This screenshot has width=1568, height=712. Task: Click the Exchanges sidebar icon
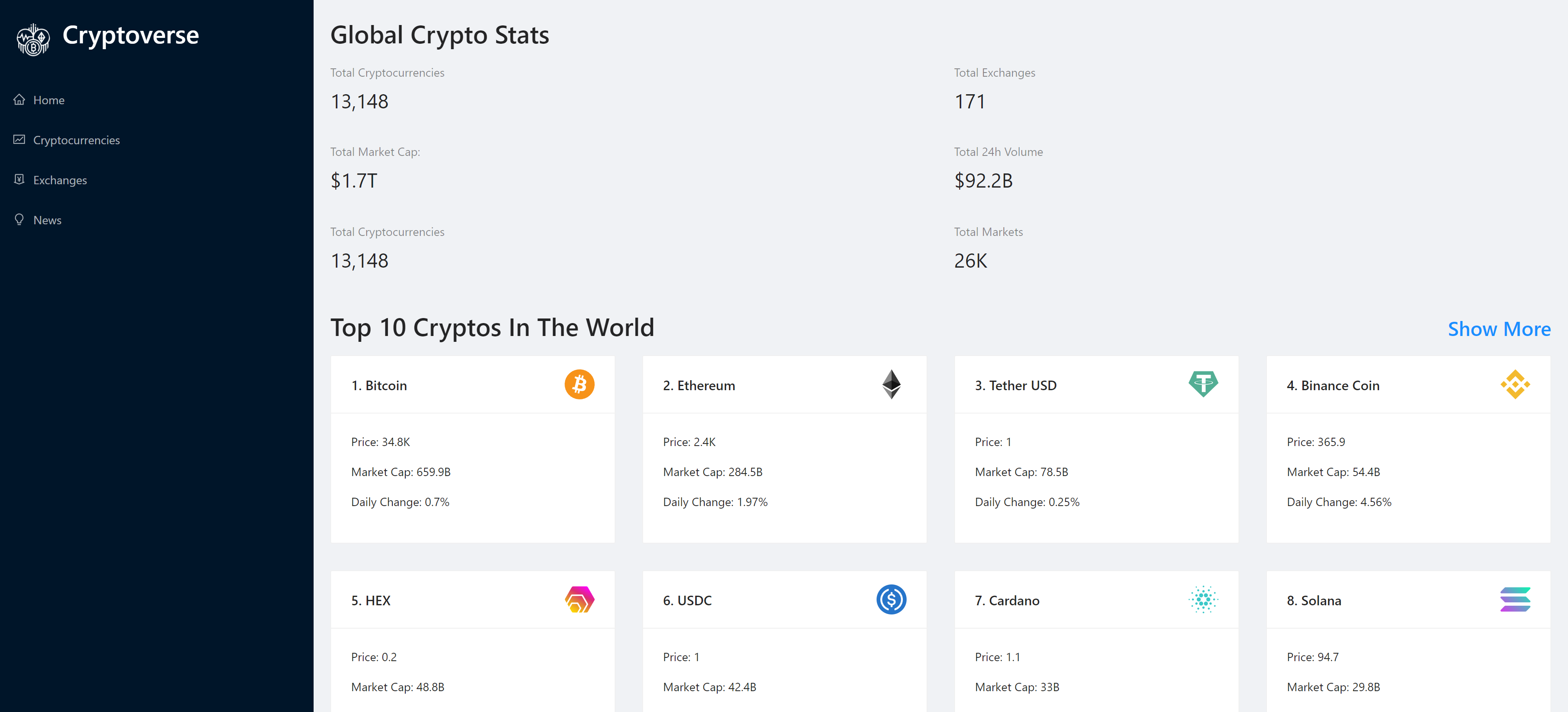20,180
